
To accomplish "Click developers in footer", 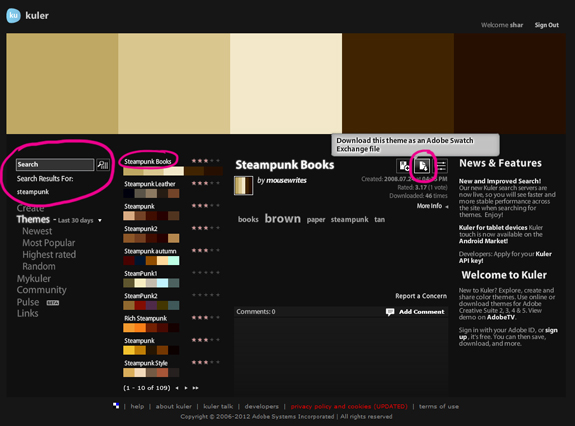I will (x=261, y=406).
